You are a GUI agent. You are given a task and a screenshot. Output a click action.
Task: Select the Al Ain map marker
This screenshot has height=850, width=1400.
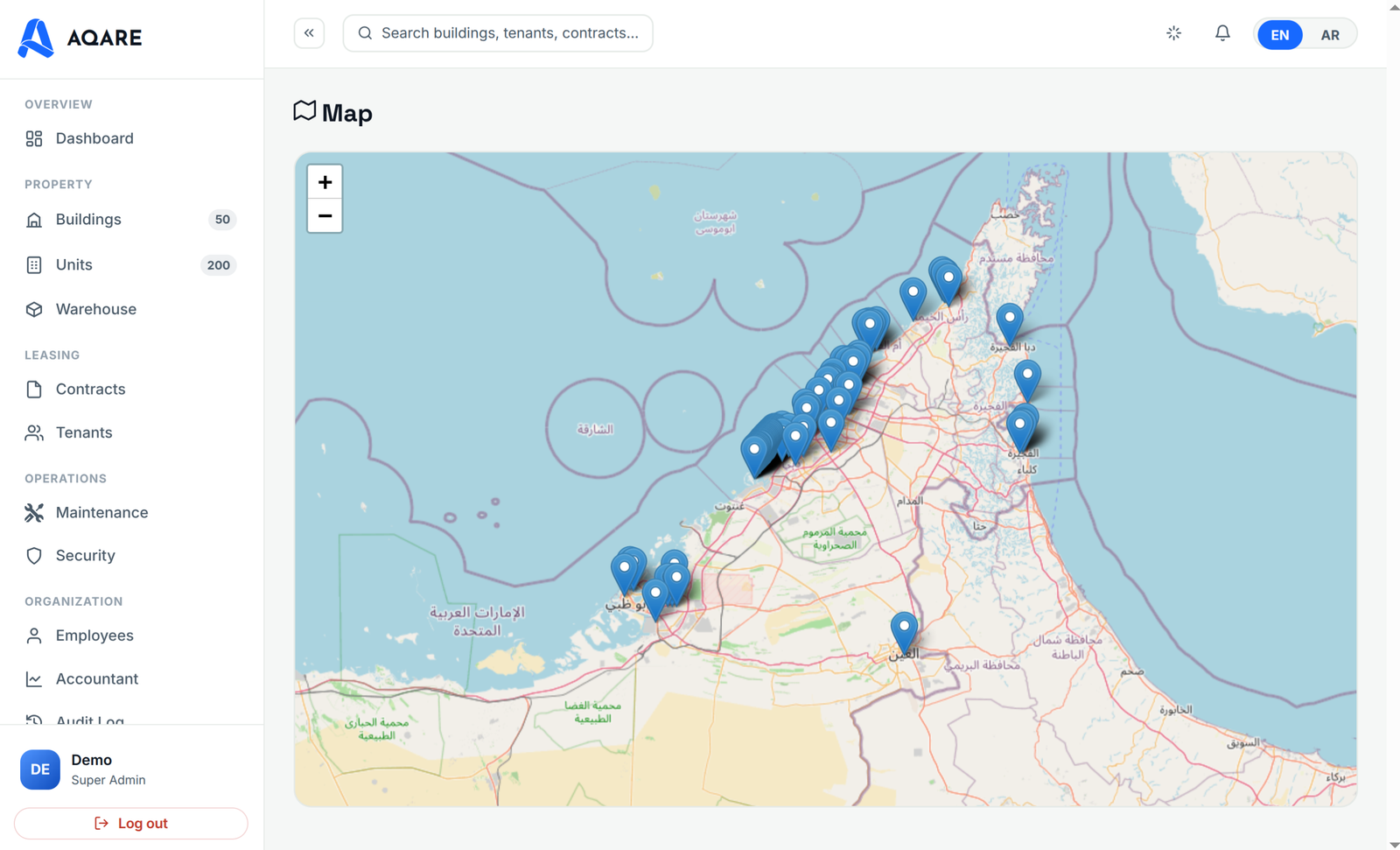click(904, 632)
